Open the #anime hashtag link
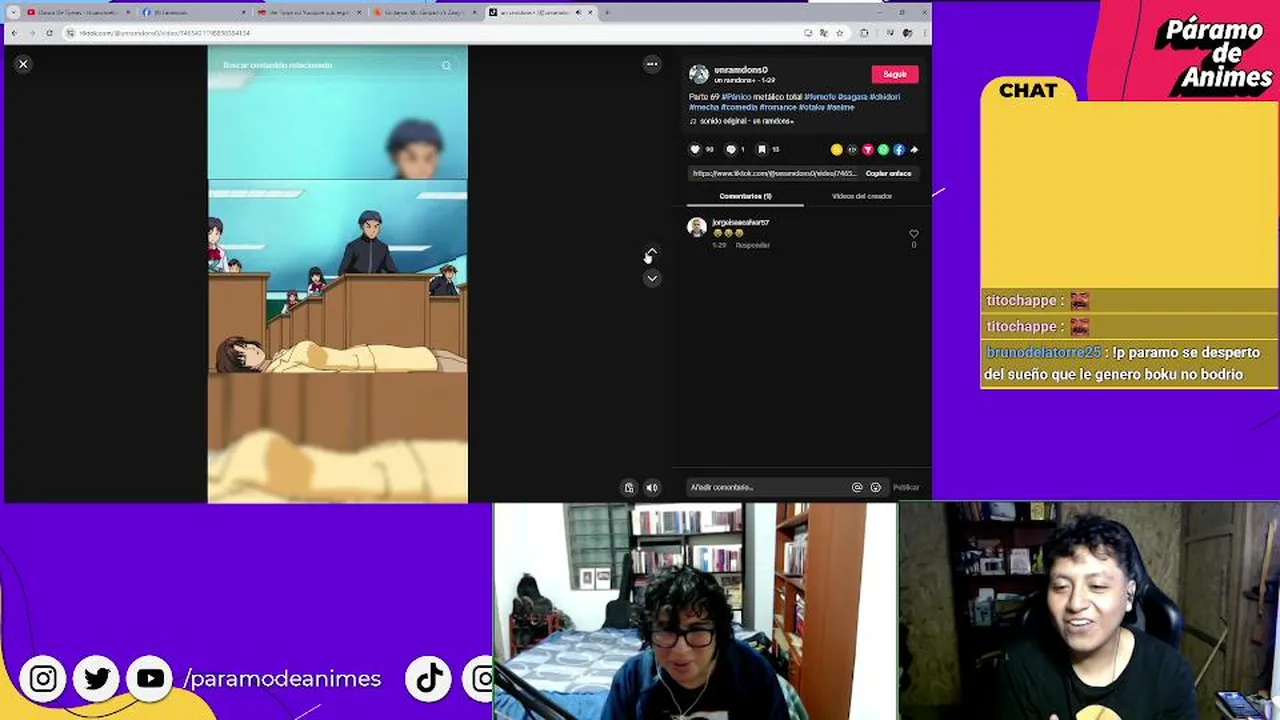The width and height of the screenshot is (1280, 720). pyautogui.click(x=840, y=107)
